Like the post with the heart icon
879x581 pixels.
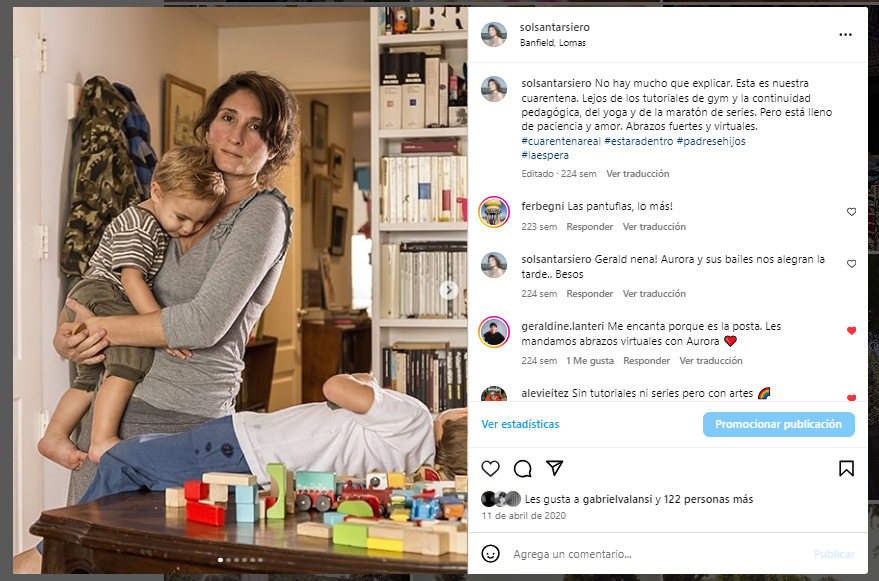click(x=491, y=468)
